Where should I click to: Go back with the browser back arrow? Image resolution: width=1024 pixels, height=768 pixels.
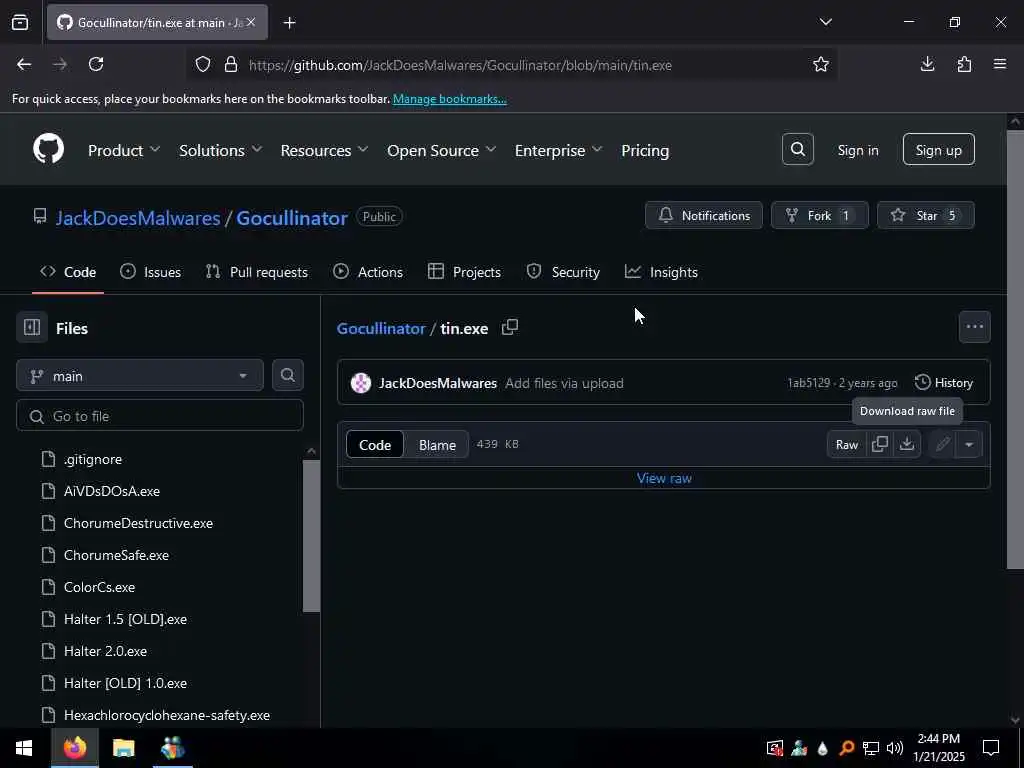(x=24, y=64)
